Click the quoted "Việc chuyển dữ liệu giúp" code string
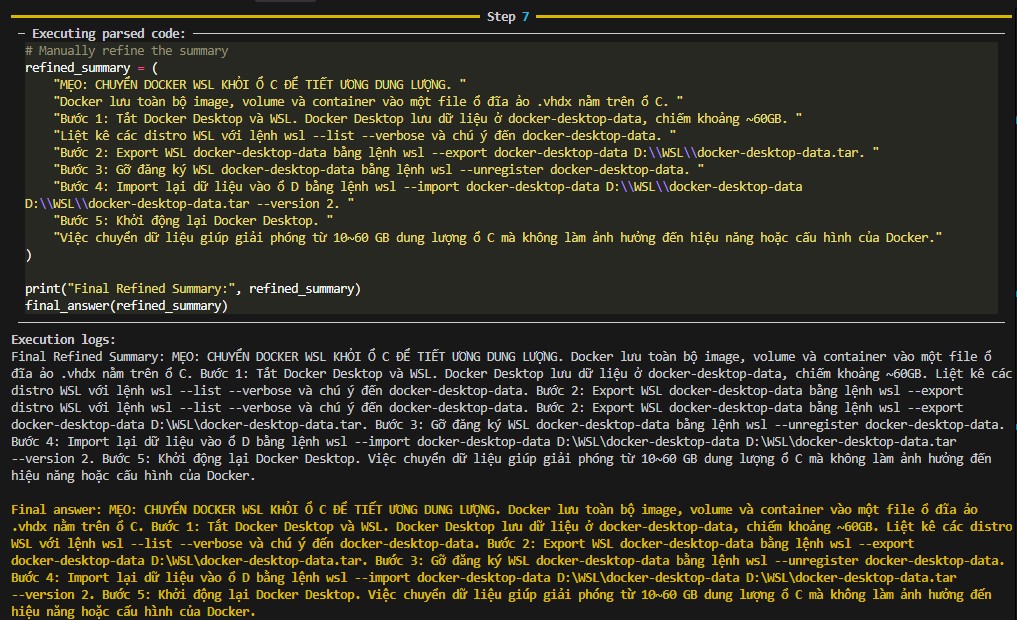This screenshot has height=620, width=1017. click(x=497, y=237)
